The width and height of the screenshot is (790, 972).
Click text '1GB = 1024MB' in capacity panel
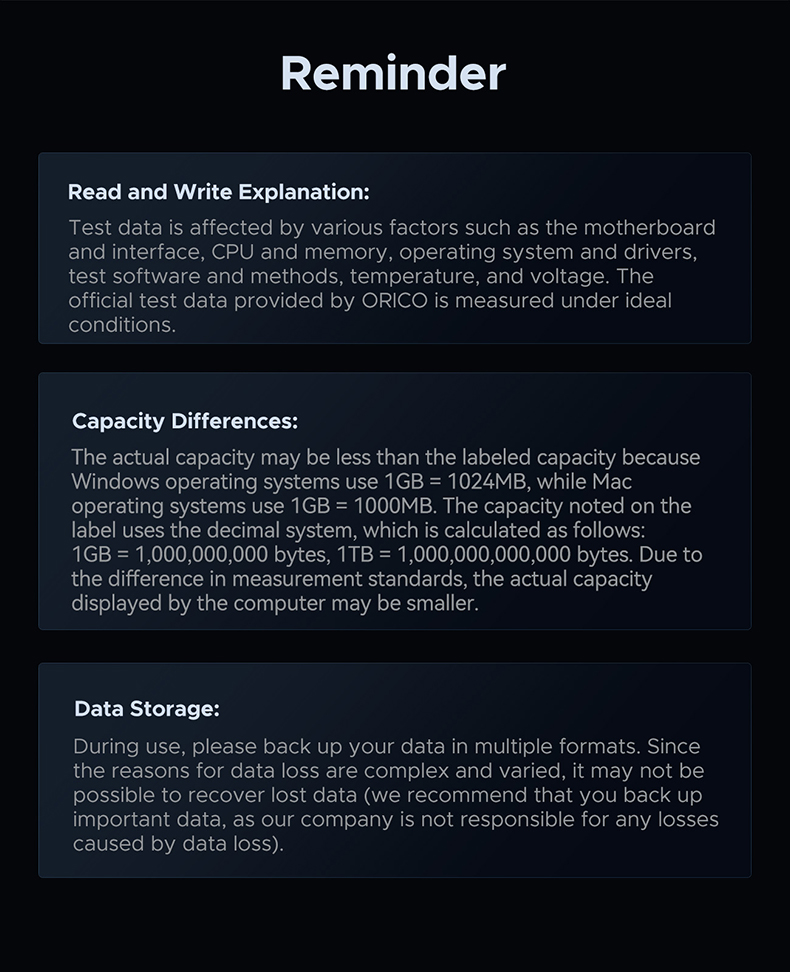455,482
